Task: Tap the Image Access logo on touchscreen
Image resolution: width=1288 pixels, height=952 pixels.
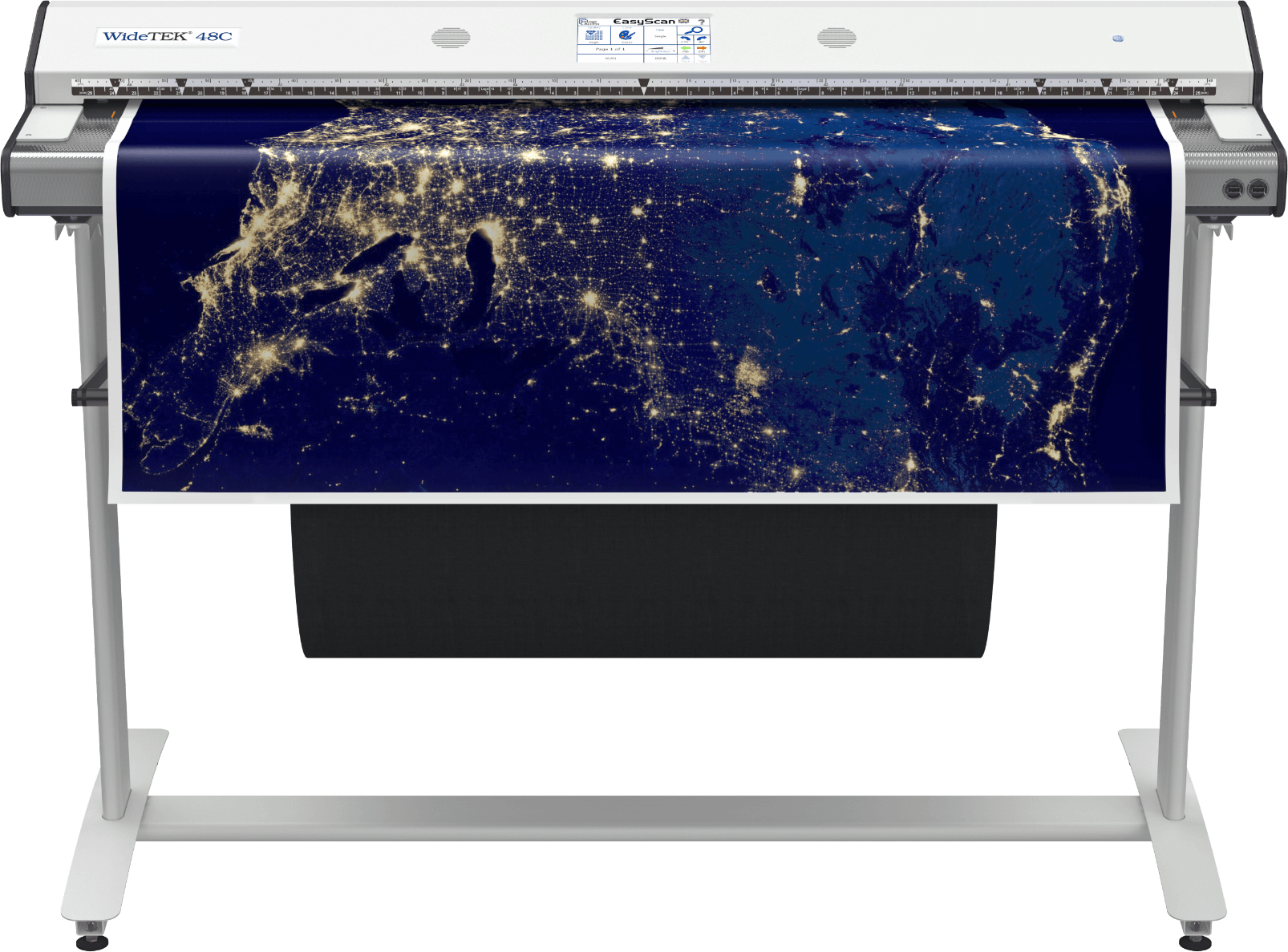Action: (x=589, y=22)
